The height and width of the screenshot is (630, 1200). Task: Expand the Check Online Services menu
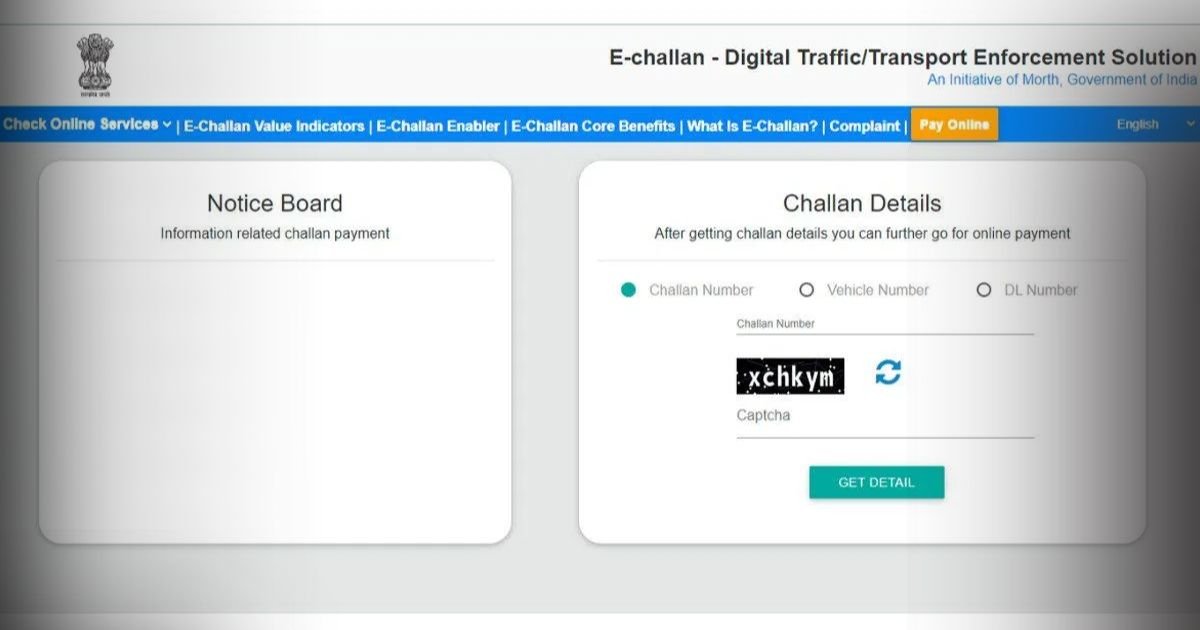click(78, 124)
